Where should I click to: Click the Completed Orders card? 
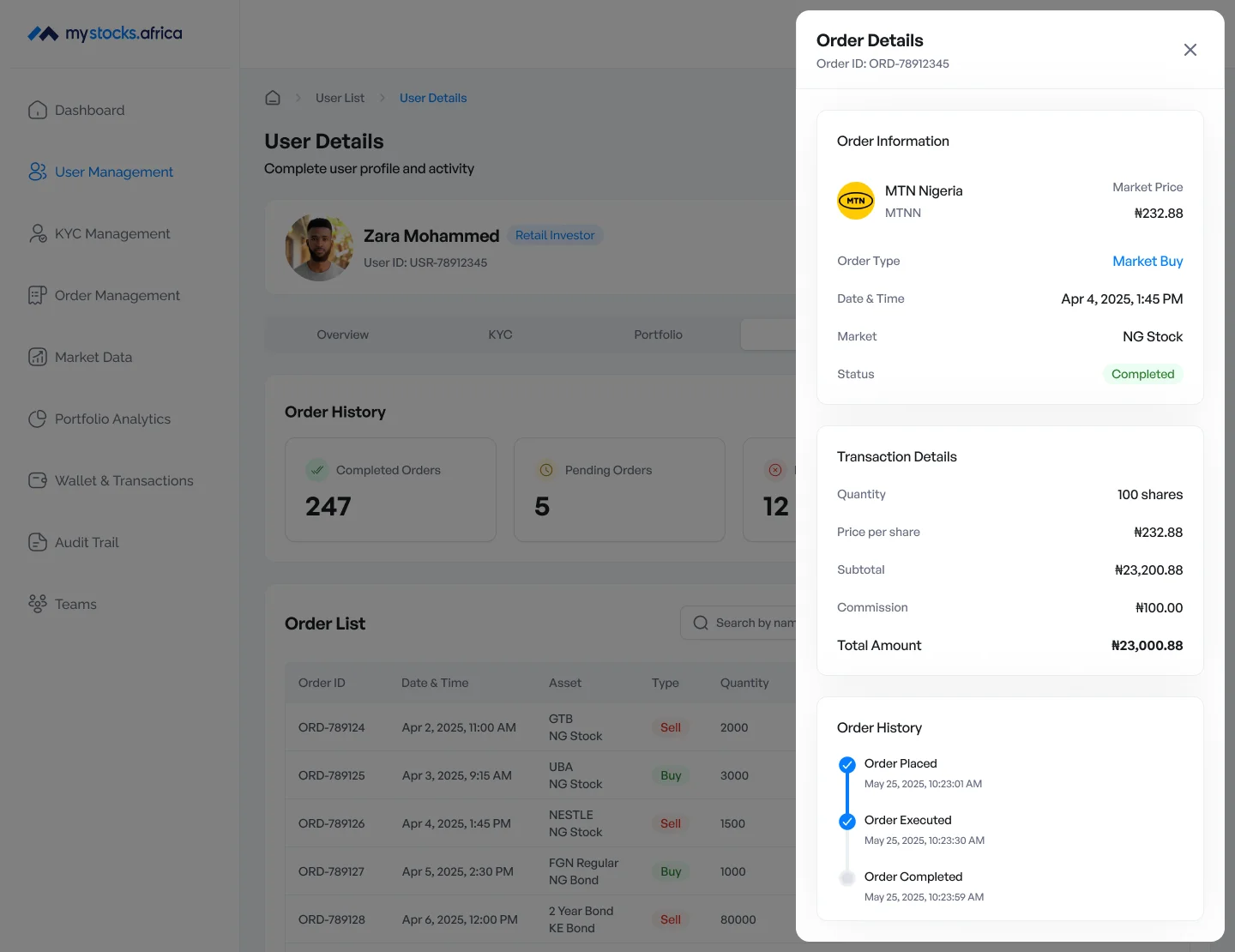tap(390, 490)
